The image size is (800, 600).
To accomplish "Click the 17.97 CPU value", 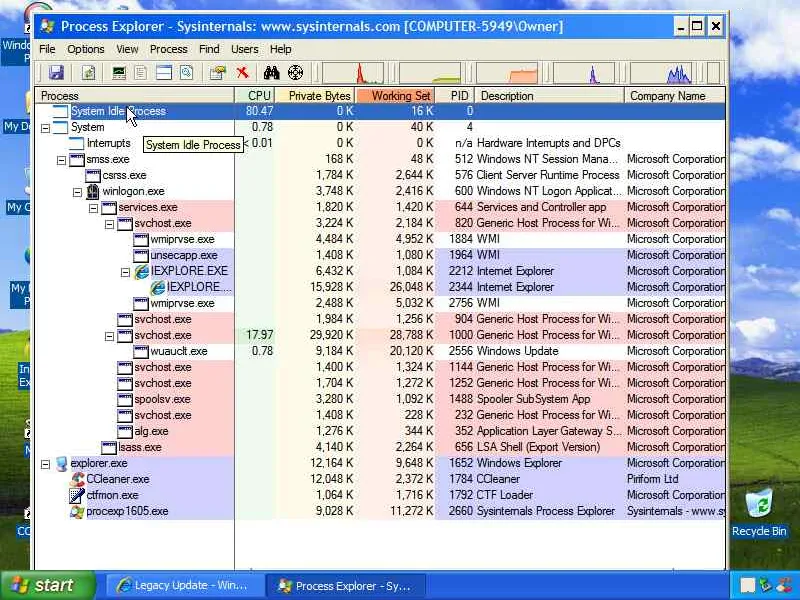I will click(x=260, y=335).
